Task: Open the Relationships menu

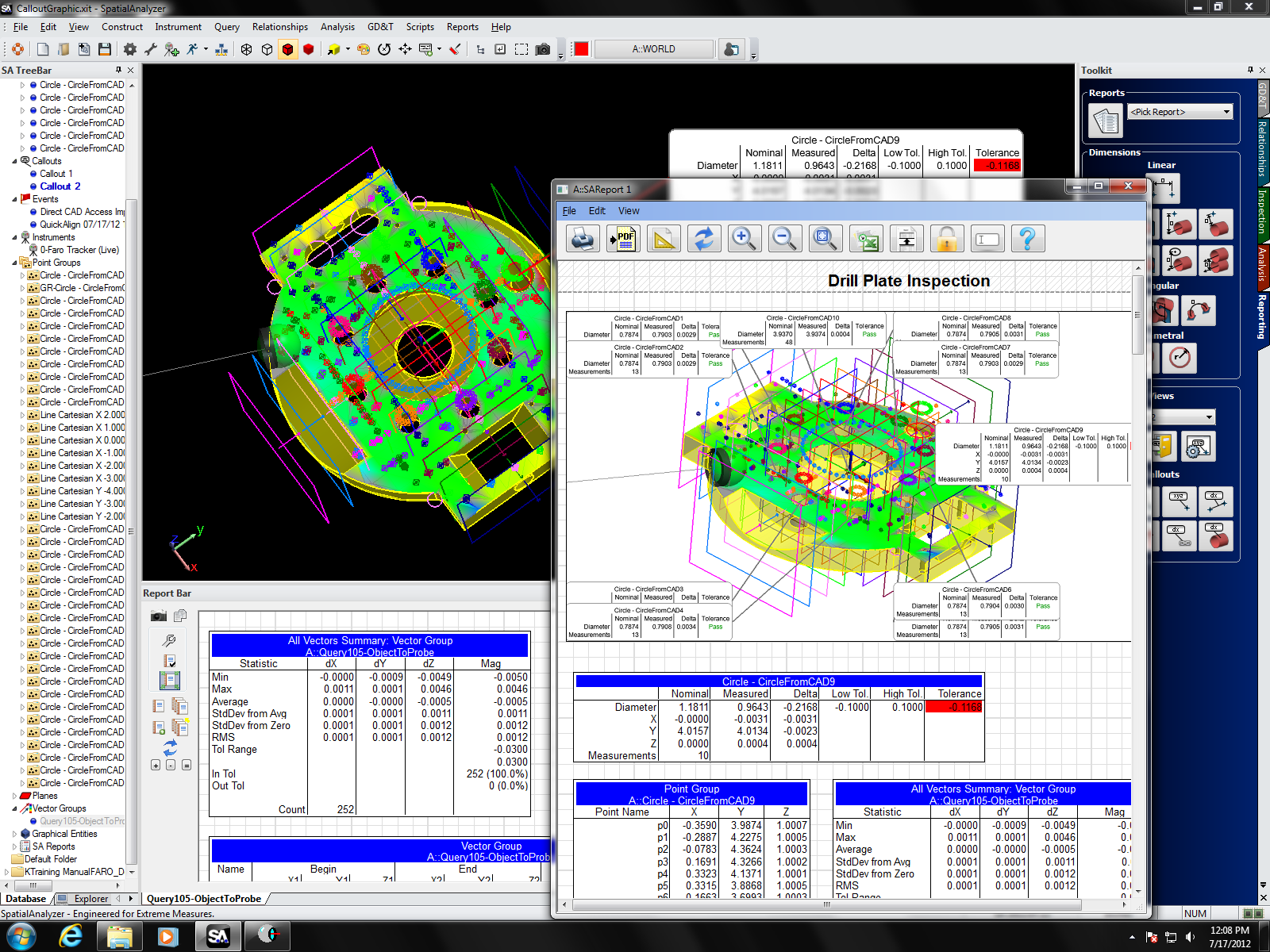Action: point(279,26)
